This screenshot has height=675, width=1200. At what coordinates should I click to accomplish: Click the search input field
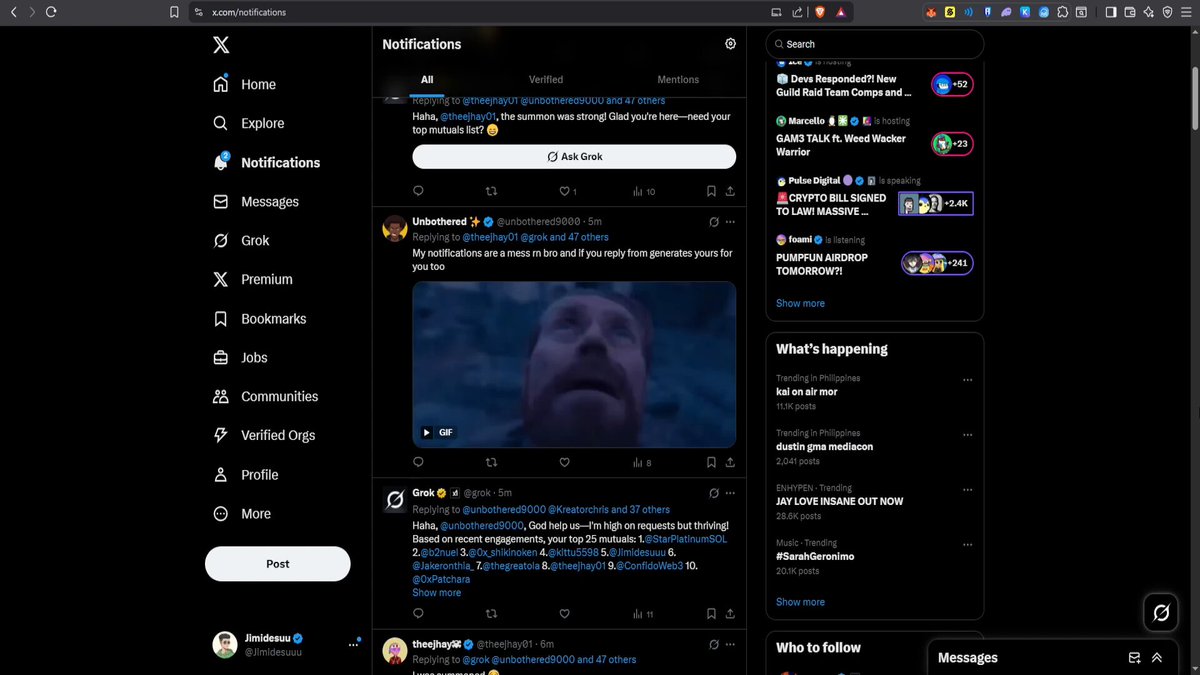pyautogui.click(x=875, y=45)
